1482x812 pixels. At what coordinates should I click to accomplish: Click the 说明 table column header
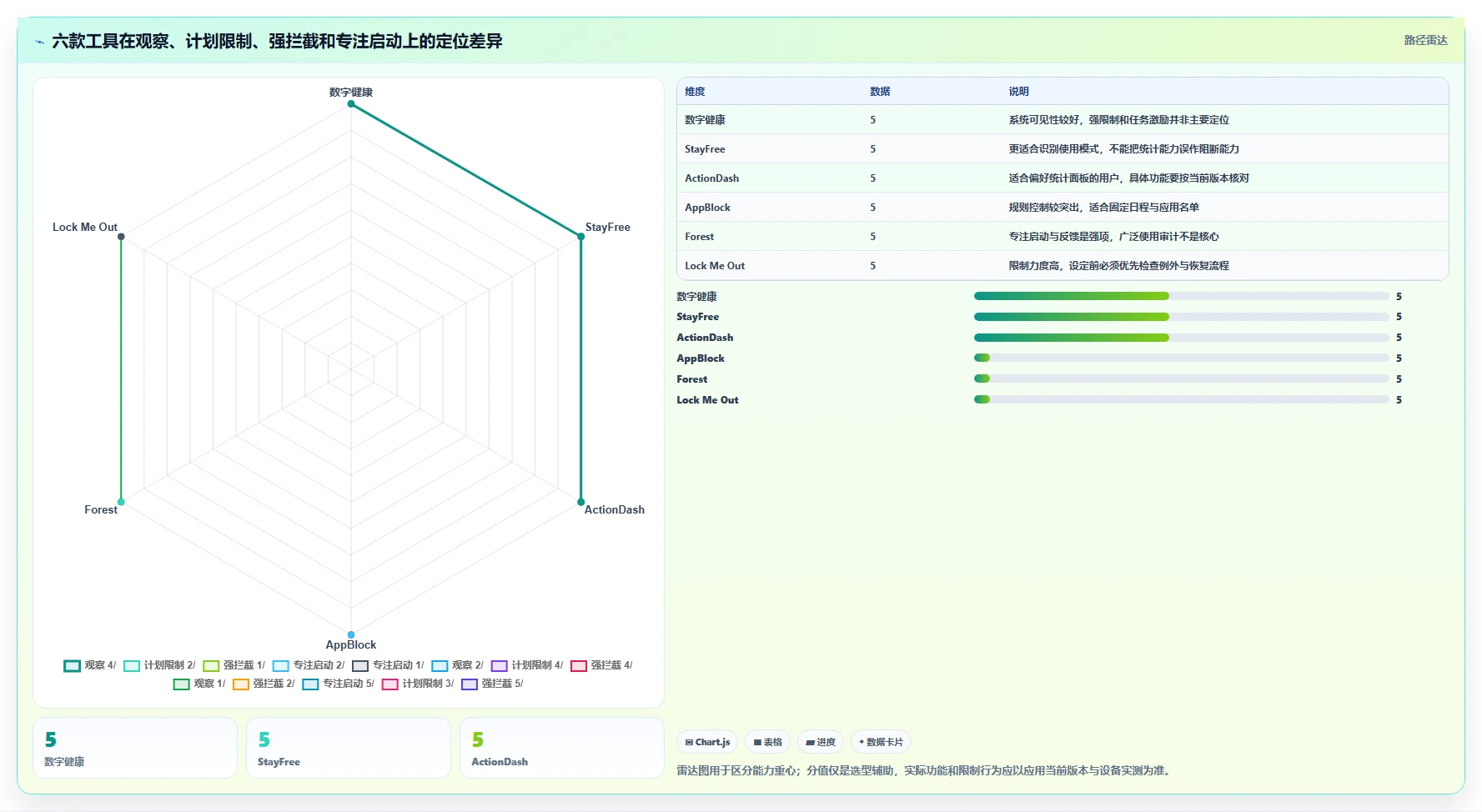pos(1018,92)
